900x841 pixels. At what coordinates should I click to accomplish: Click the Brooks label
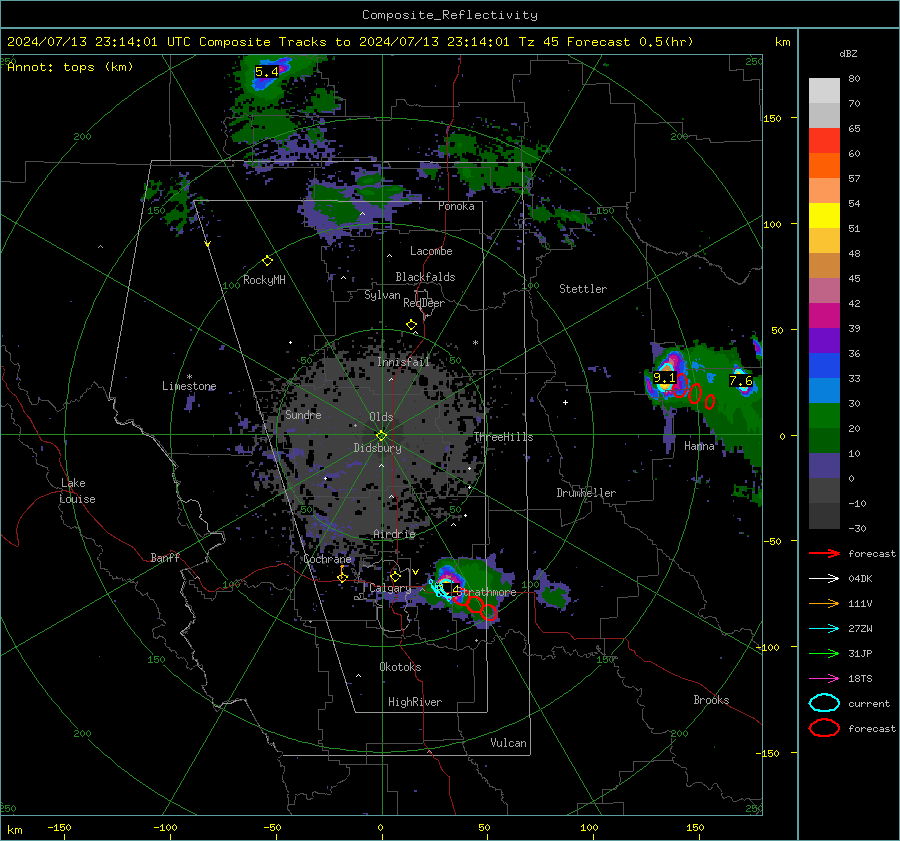(x=711, y=700)
